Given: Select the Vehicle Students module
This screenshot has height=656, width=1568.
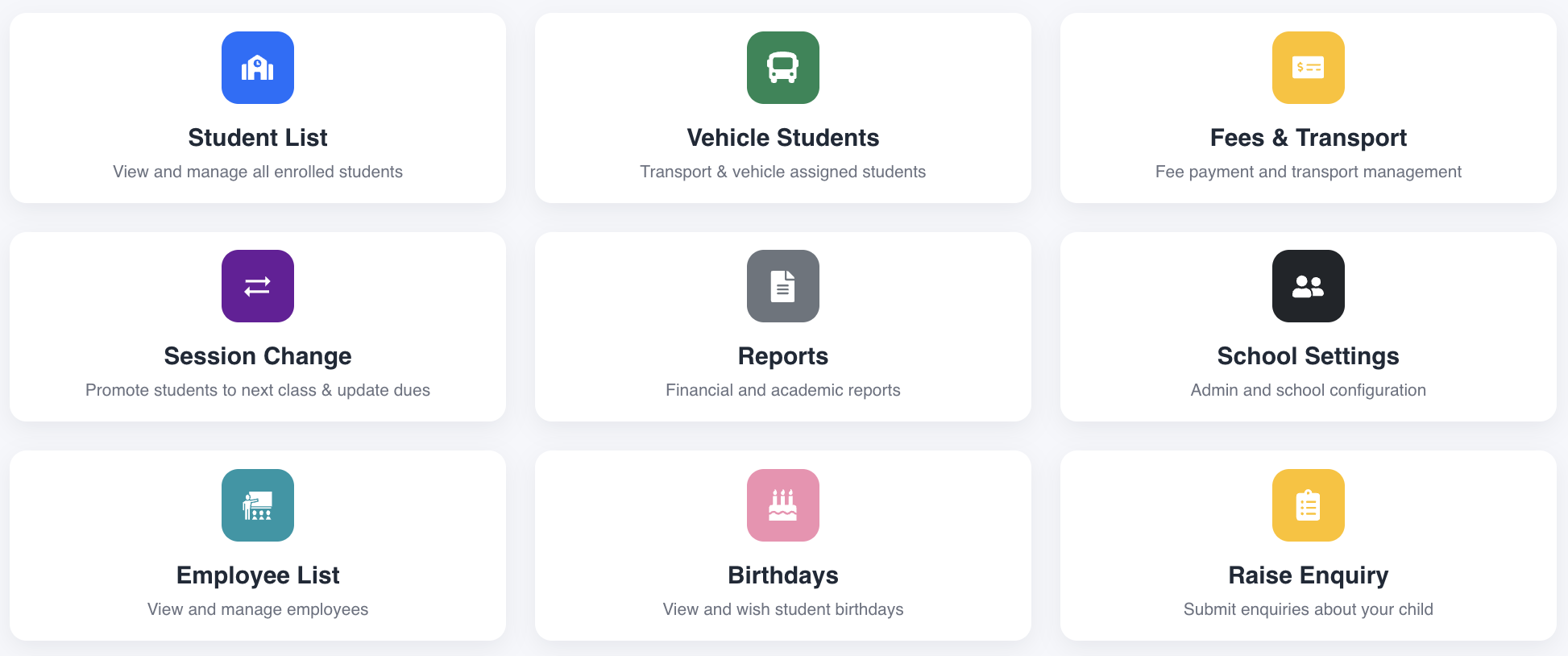Looking at the screenshot, I should pos(782,108).
